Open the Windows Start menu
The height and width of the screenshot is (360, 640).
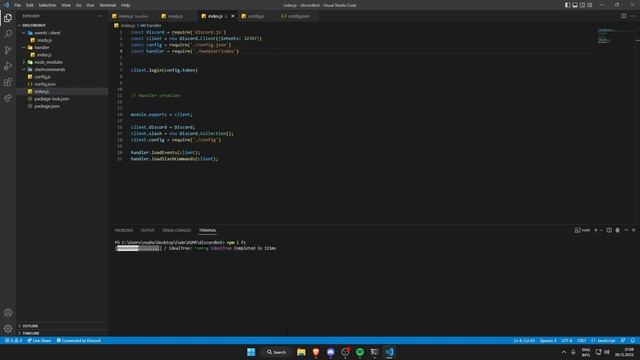(x=251, y=352)
